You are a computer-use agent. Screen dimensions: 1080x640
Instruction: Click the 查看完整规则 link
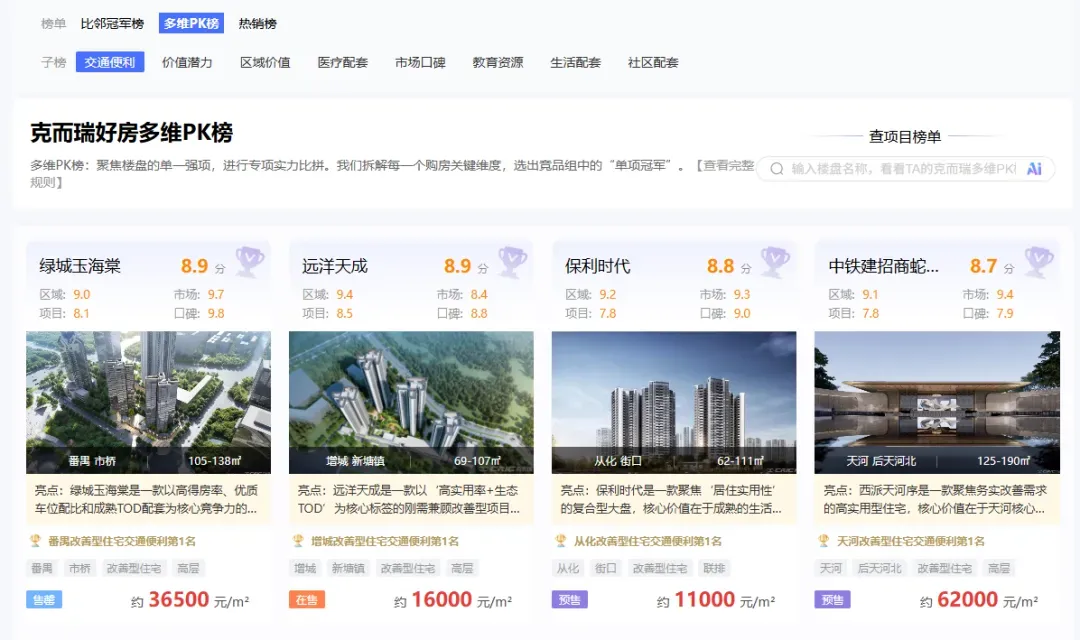tap(725, 165)
